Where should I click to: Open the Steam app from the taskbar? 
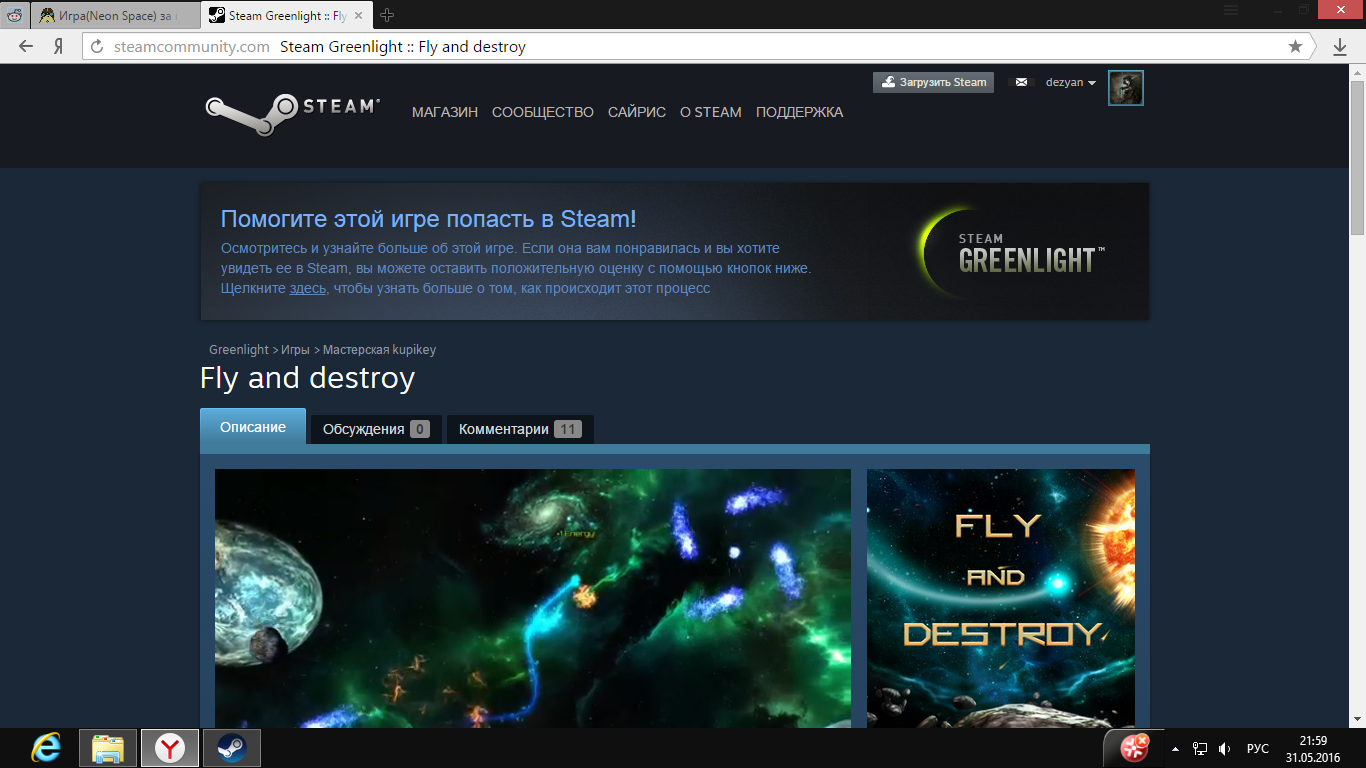coord(231,748)
